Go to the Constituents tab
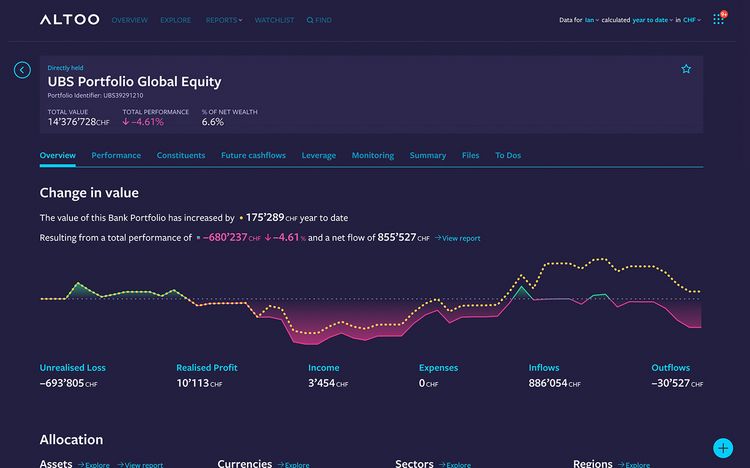This screenshot has width=750, height=468. pyautogui.click(x=181, y=156)
